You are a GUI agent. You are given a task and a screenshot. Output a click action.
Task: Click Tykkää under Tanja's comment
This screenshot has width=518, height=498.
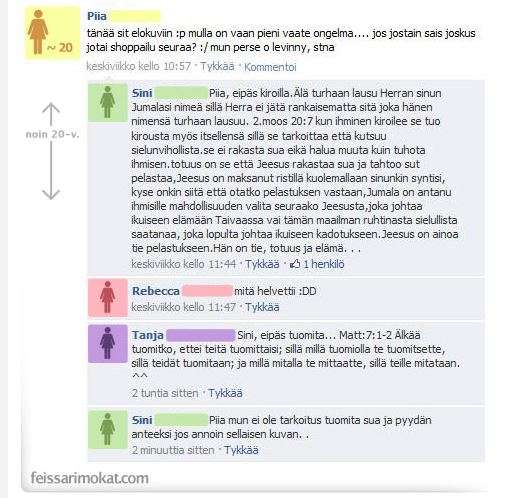click(x=225, y=393)
